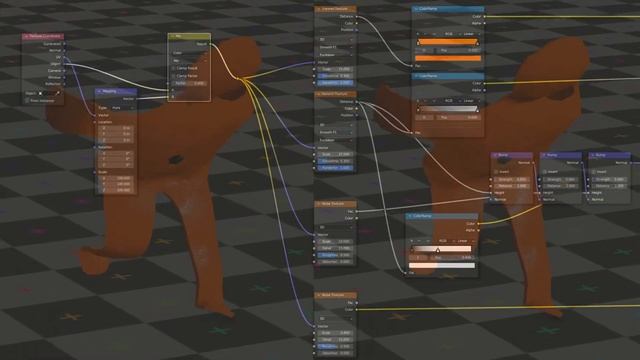Click the Generated output socket on Texture Coordinate

pyautogui.click(x=64, y=44)
